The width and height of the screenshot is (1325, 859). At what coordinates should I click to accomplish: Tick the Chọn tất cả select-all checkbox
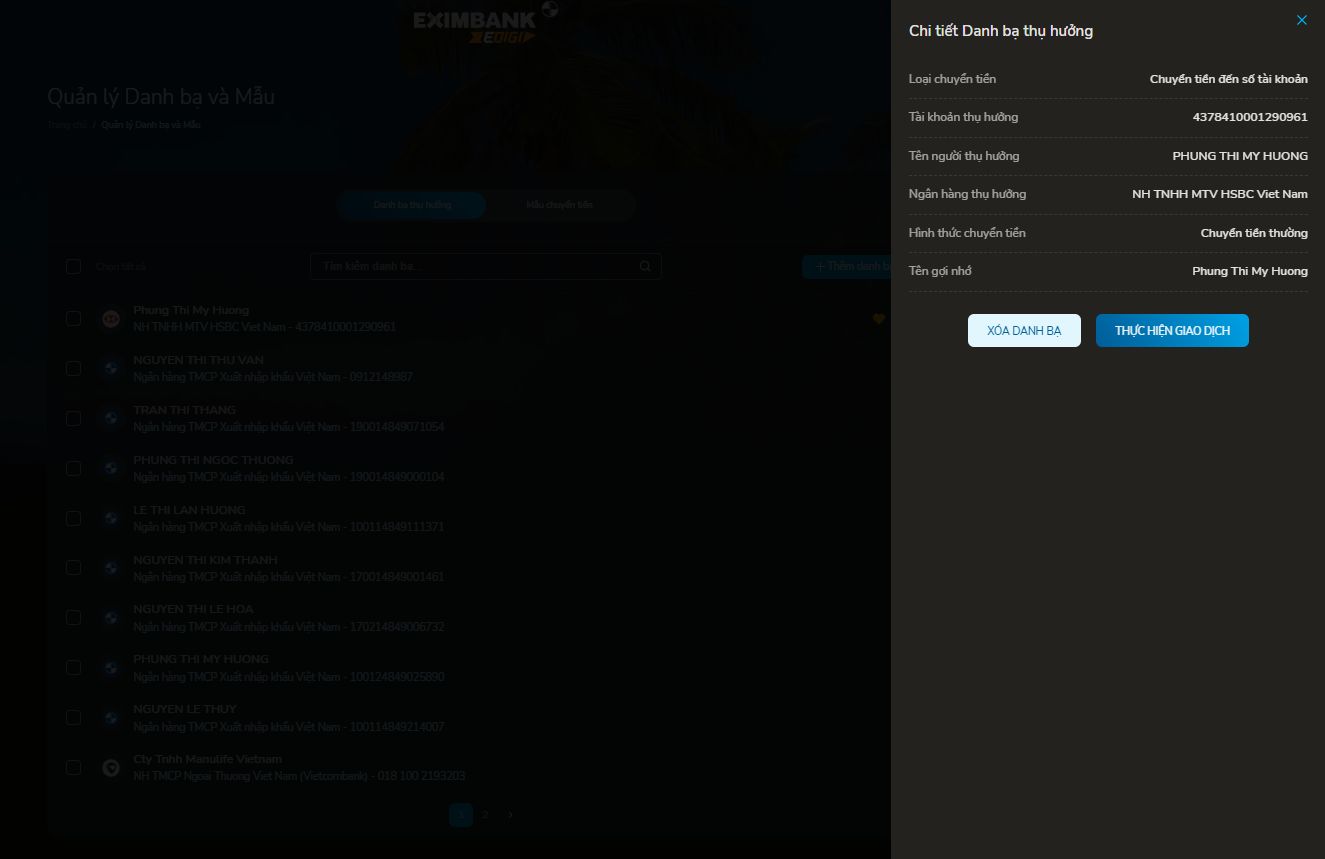click(73, 266)
